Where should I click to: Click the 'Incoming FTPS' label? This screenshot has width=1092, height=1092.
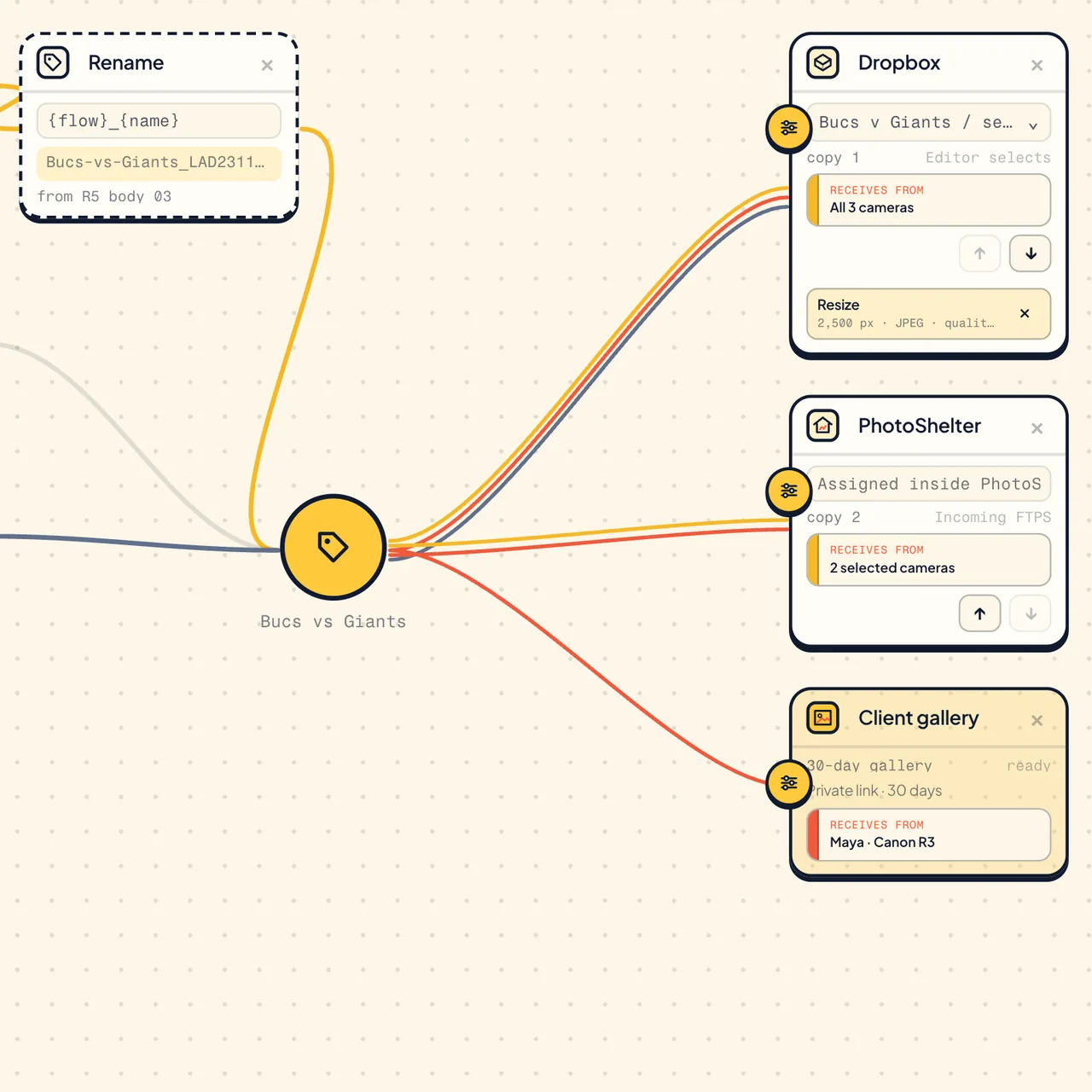point(992,517)
